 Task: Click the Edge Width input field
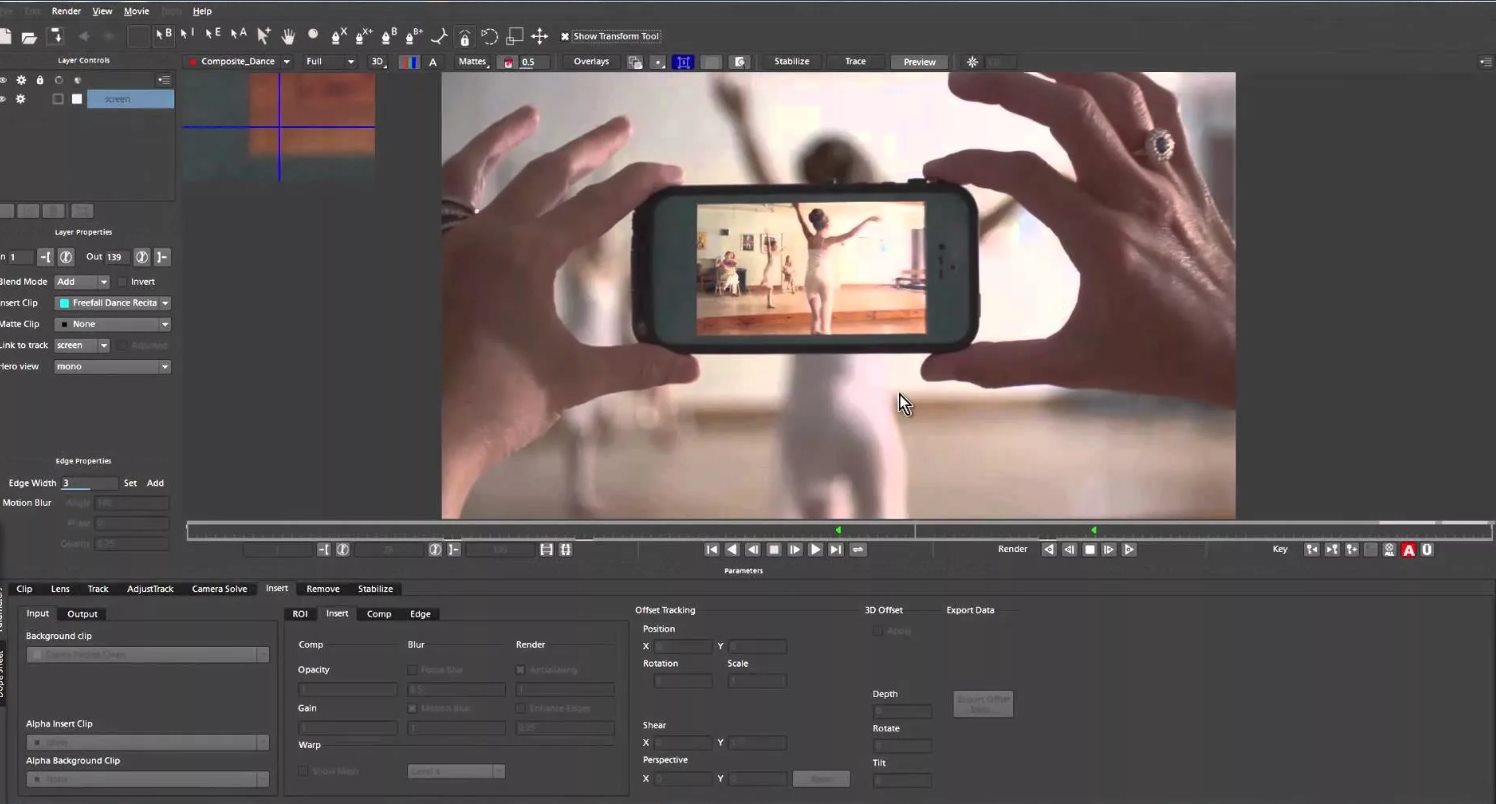(88, 483)
